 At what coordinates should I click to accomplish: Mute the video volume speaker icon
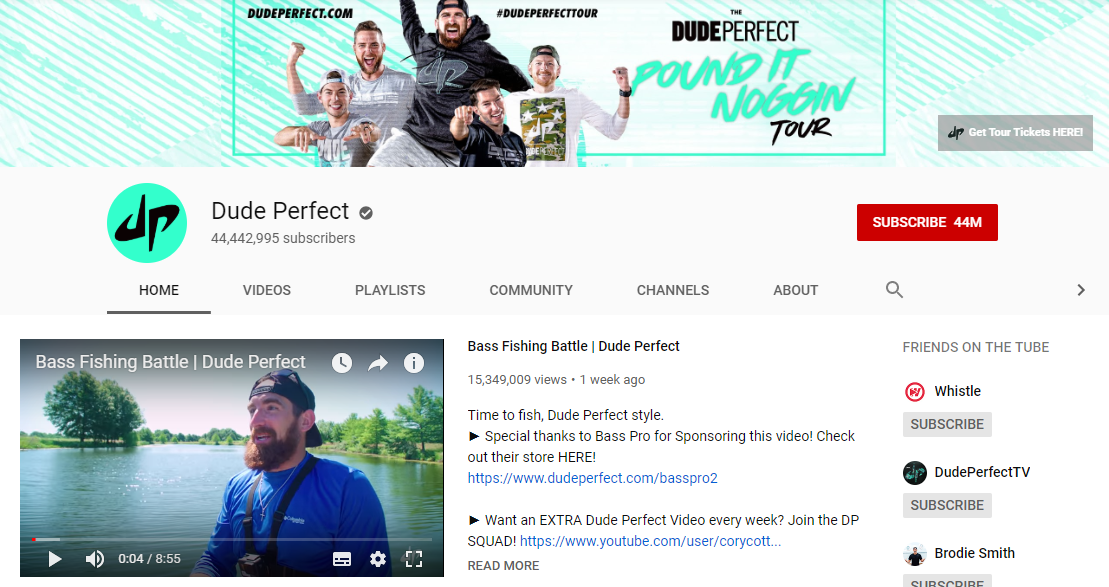[95, 559]
